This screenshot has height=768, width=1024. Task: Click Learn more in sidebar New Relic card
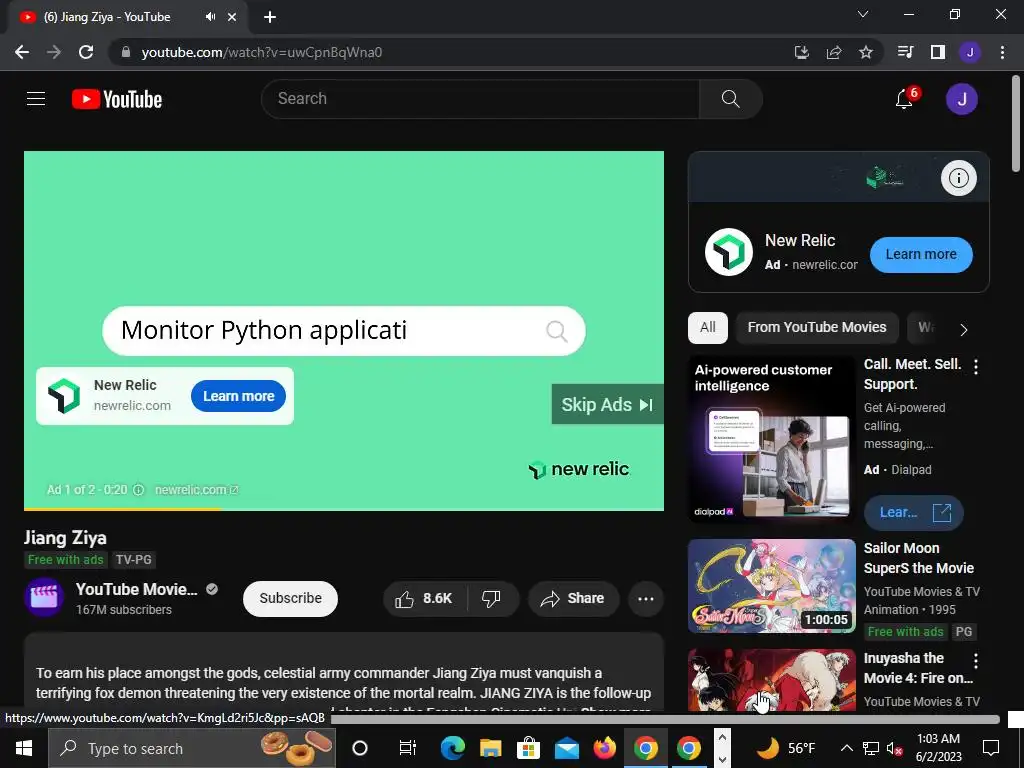(921, 254)
